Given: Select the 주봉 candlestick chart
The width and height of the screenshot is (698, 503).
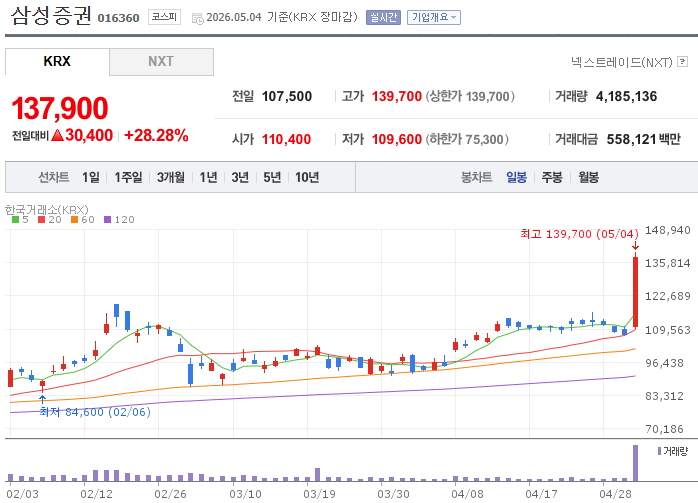Looking at the screenshot, I should point(552,177).
